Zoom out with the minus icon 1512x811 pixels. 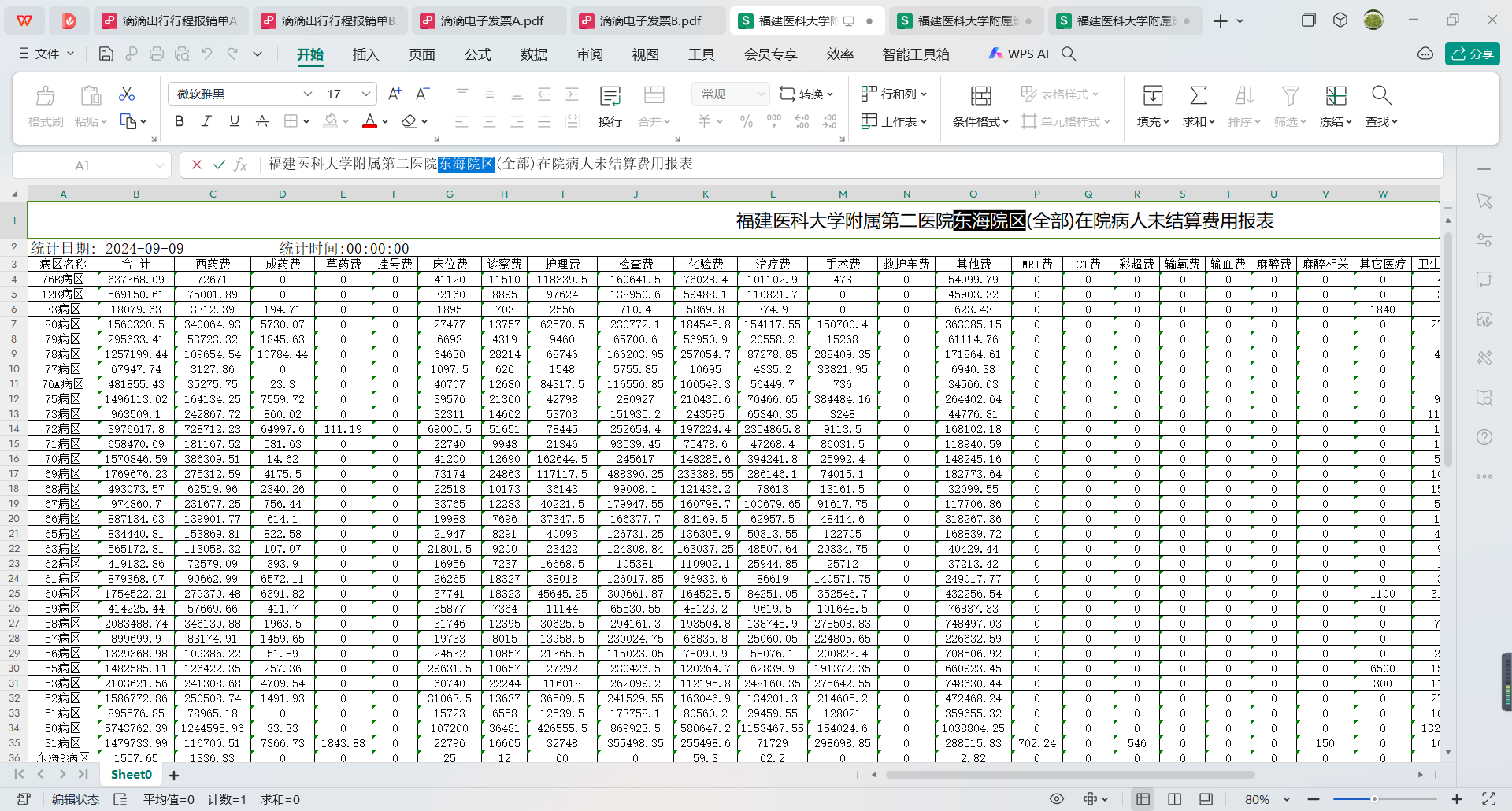pos(1314,799)
